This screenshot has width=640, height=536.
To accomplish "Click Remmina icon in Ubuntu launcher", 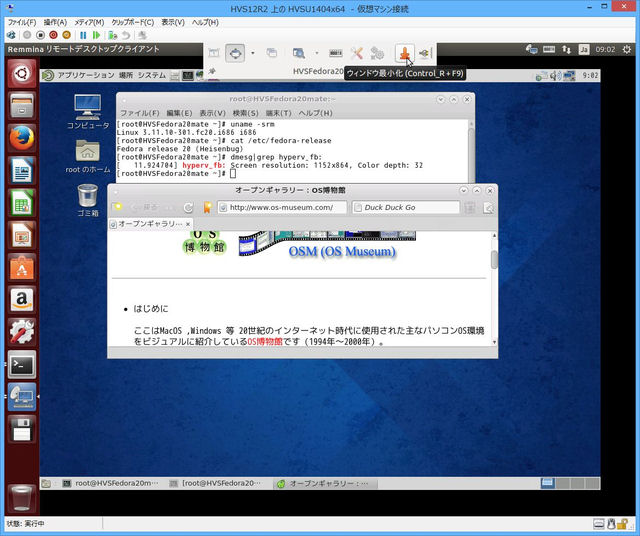I will [22, 396].
